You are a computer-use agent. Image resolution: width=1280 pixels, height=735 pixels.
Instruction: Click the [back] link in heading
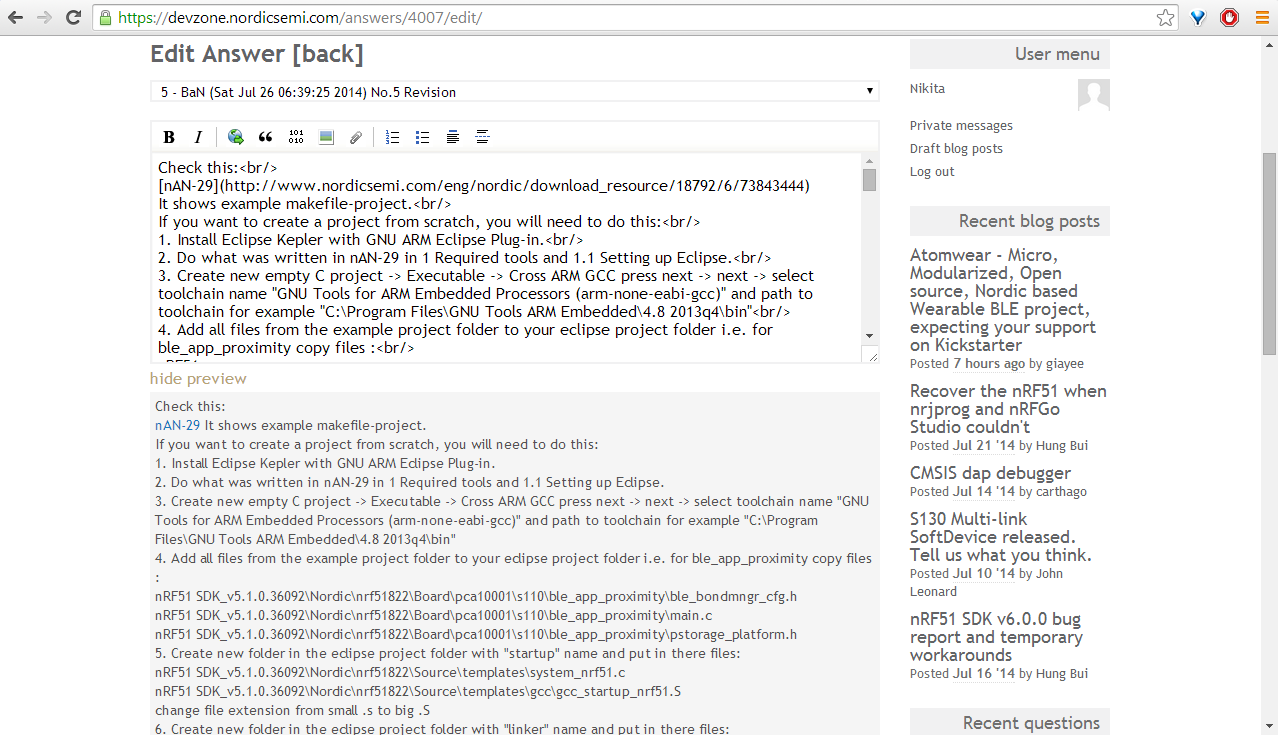click(327, 54)
